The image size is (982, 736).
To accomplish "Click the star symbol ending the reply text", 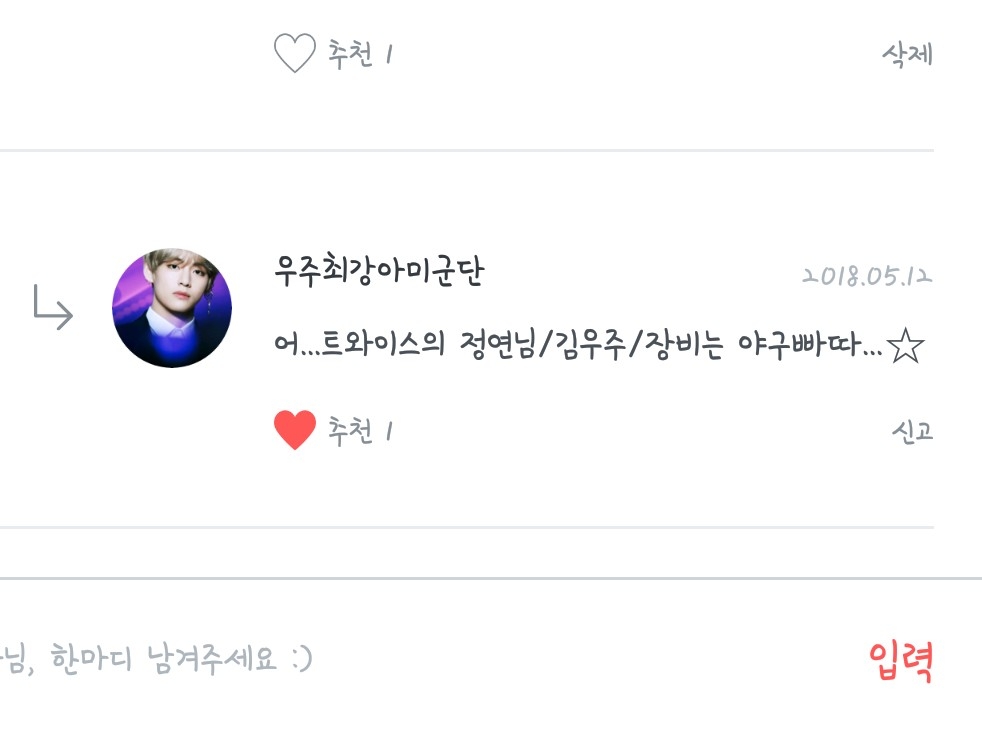I will point(906,346).
